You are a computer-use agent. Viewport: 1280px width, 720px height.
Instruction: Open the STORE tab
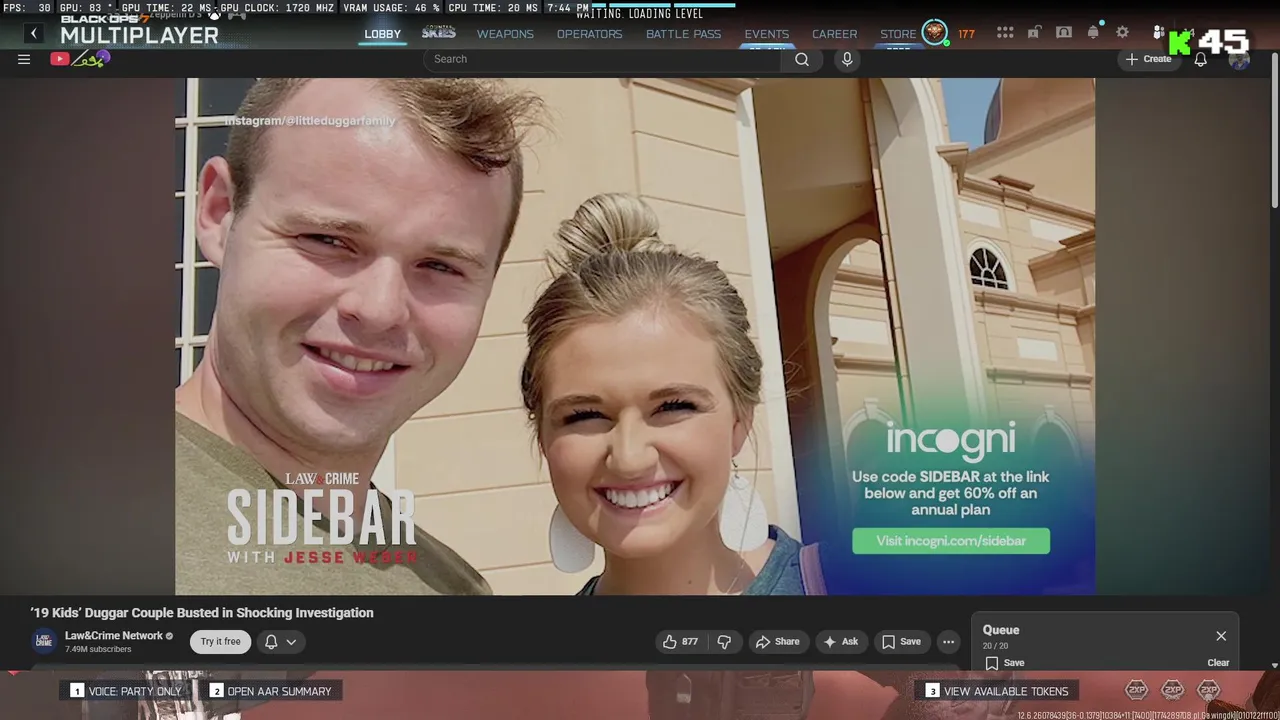pyautogui.click(x=897, y=34)
